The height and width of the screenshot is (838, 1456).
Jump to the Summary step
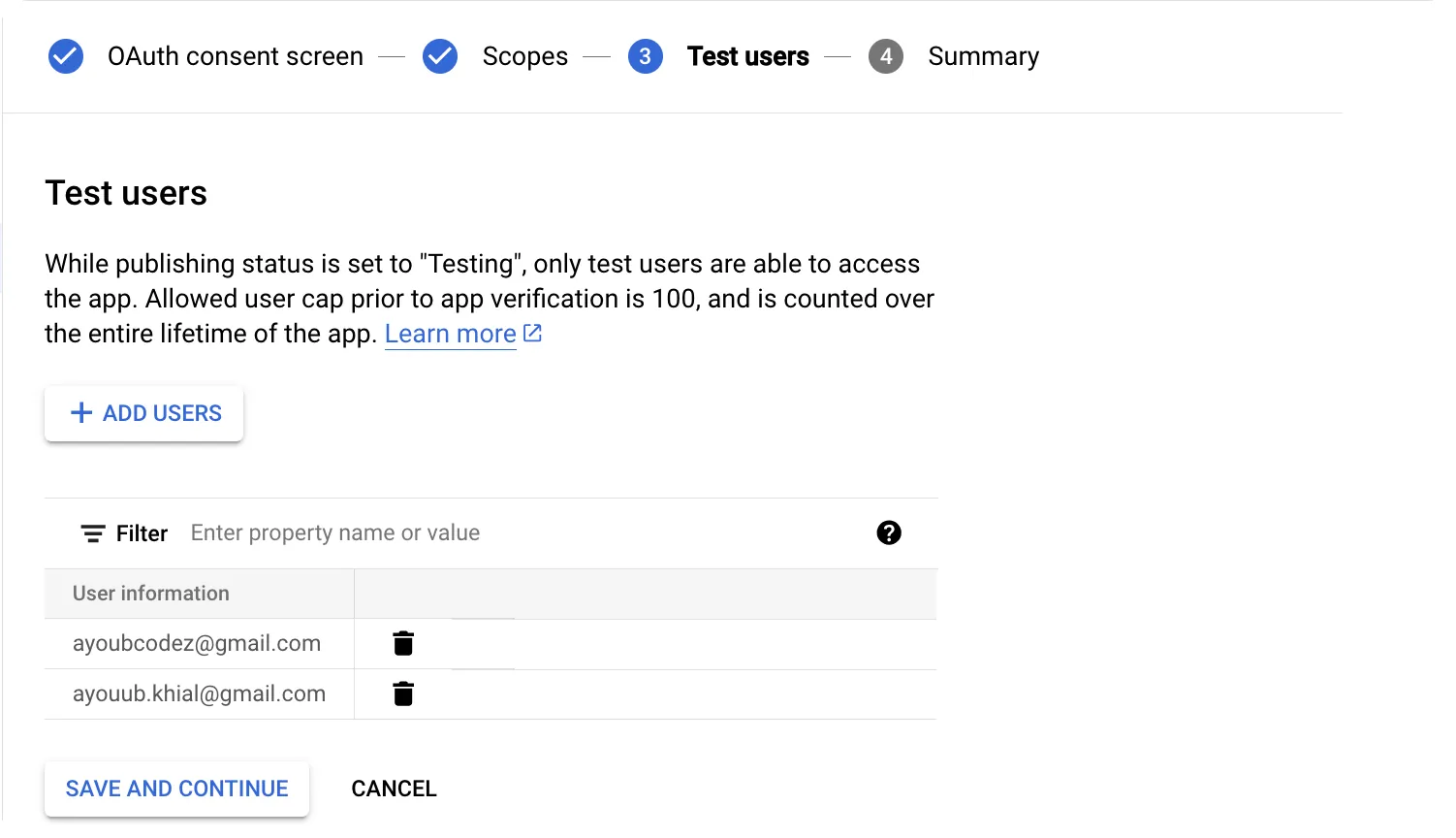[x=984, y=56]
